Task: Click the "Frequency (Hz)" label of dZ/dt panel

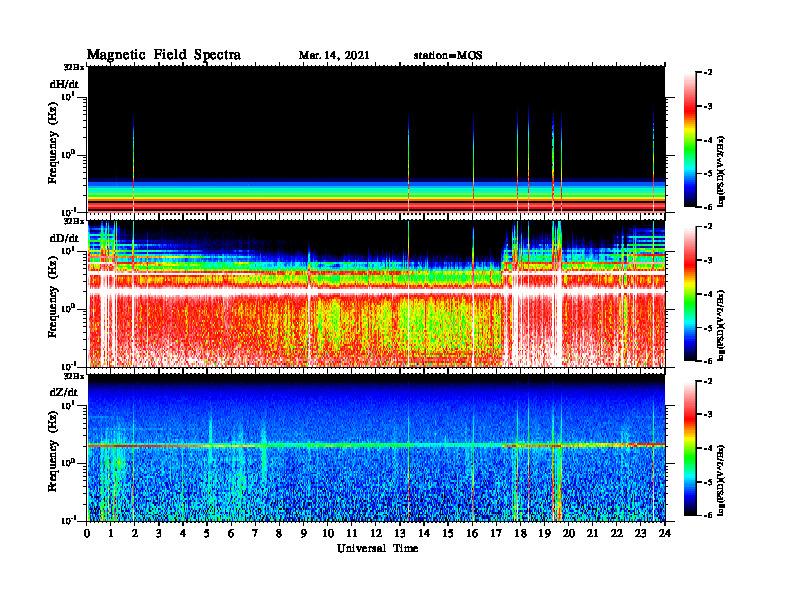Action: click(53, 451)
